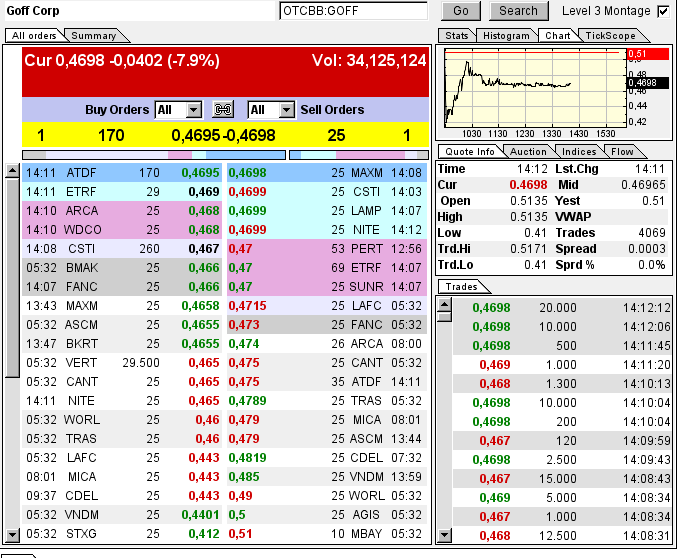Select the Quote Info tab
This screenshot has width=677, height=558.
pos(470,152)
